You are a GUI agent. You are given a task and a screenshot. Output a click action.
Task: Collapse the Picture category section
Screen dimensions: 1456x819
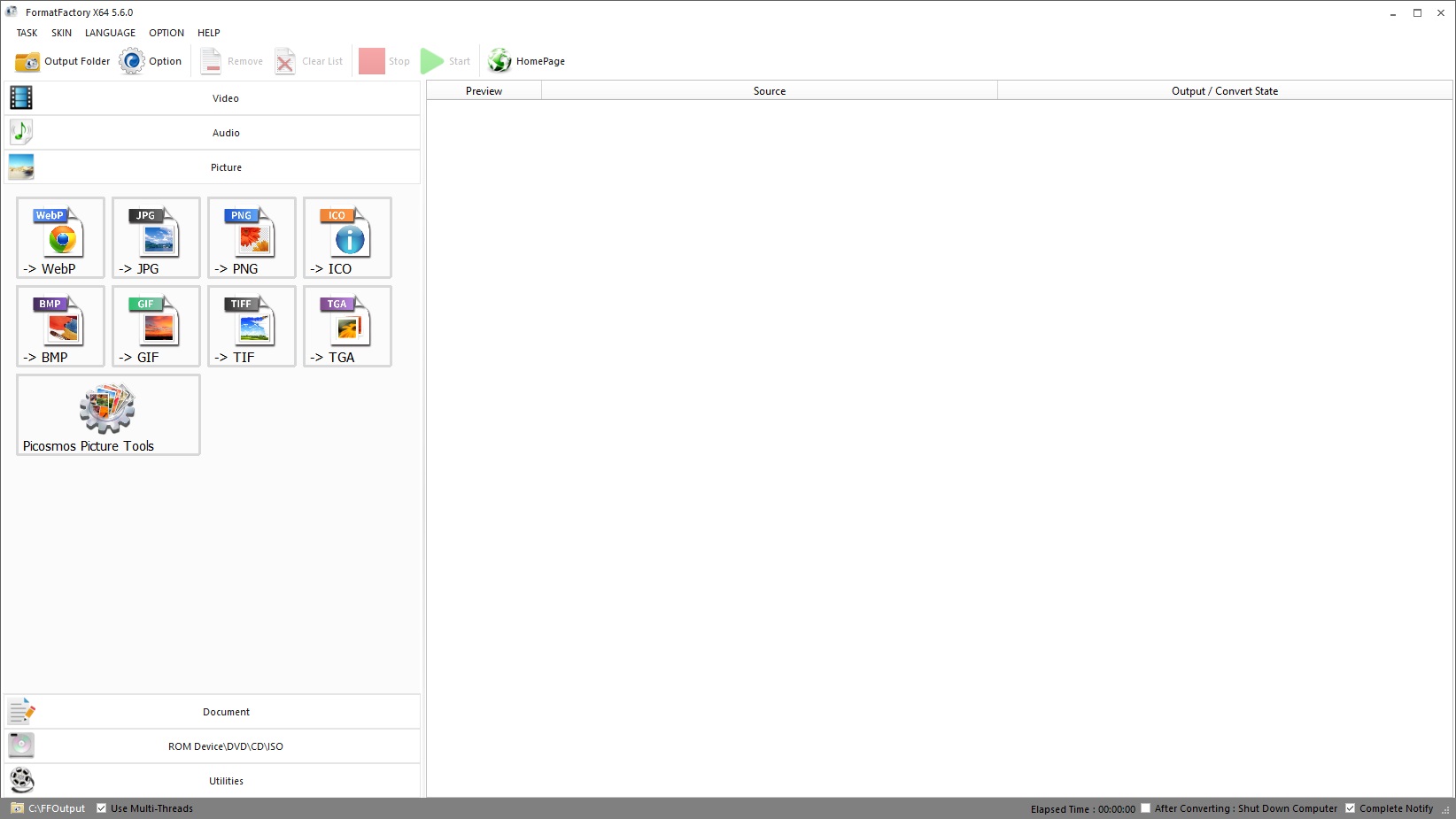(x=212, y=166)
